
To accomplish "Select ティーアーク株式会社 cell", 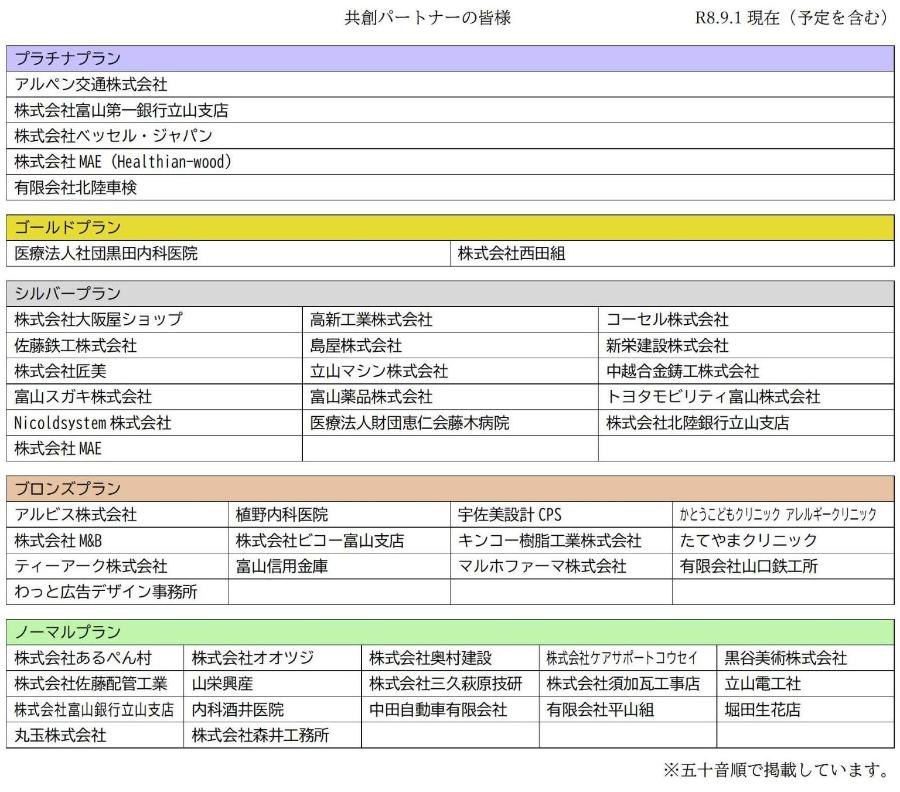I will (x=118, y=566).
